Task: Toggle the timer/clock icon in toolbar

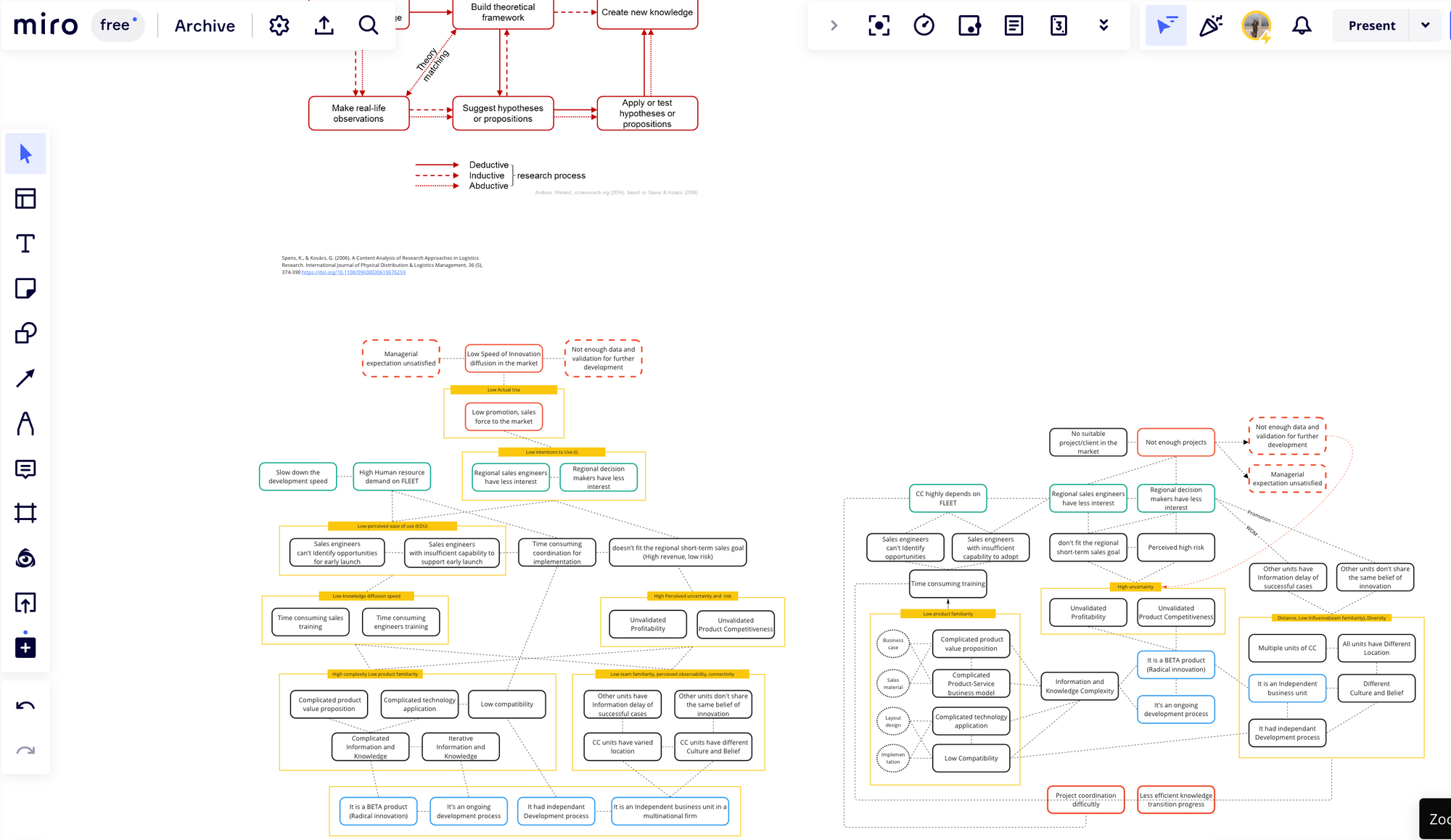Action: 923,25
